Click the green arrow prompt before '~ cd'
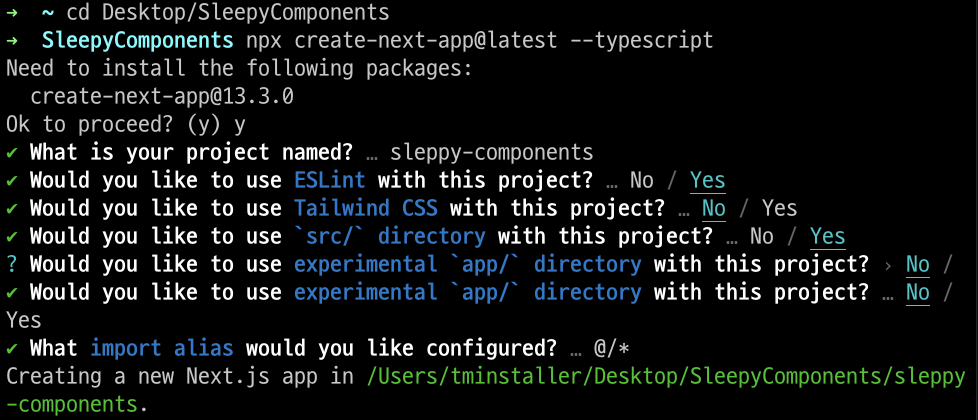 pyautogui.click(x=12, y=13)
